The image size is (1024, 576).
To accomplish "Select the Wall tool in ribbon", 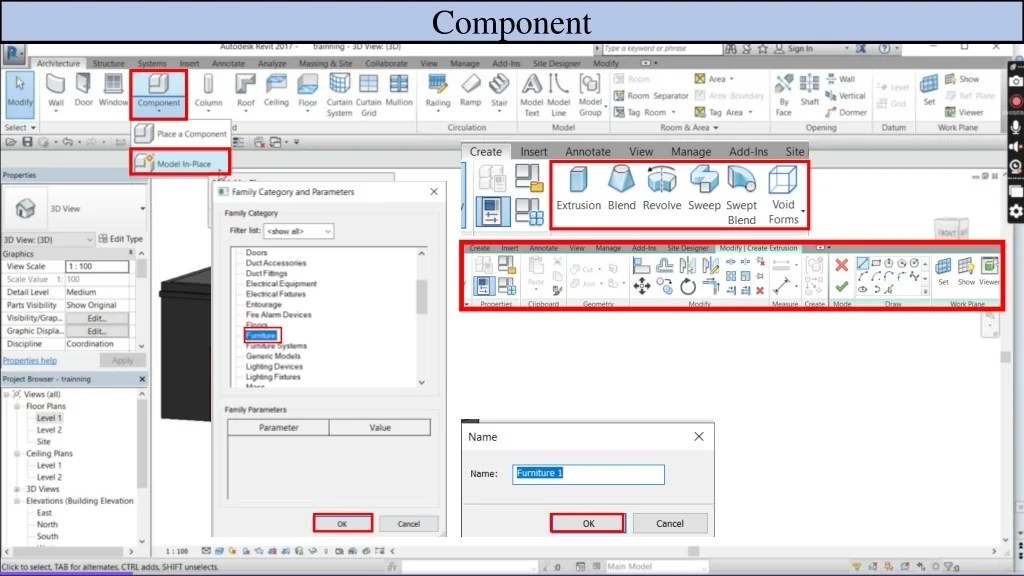I will (x=56, y=91).
